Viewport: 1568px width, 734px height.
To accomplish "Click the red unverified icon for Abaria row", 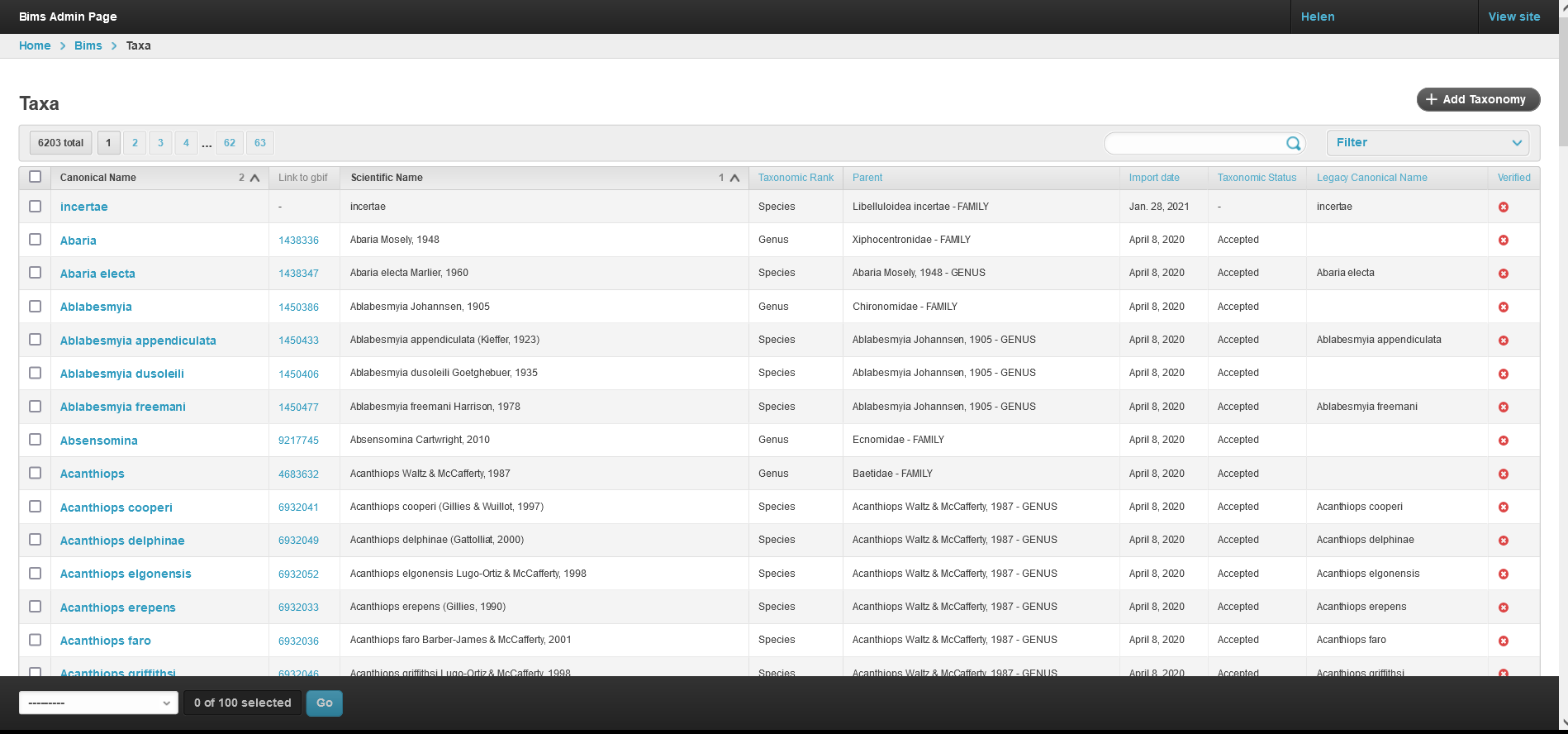I will pyautogui.click(x=1504, y=241).
